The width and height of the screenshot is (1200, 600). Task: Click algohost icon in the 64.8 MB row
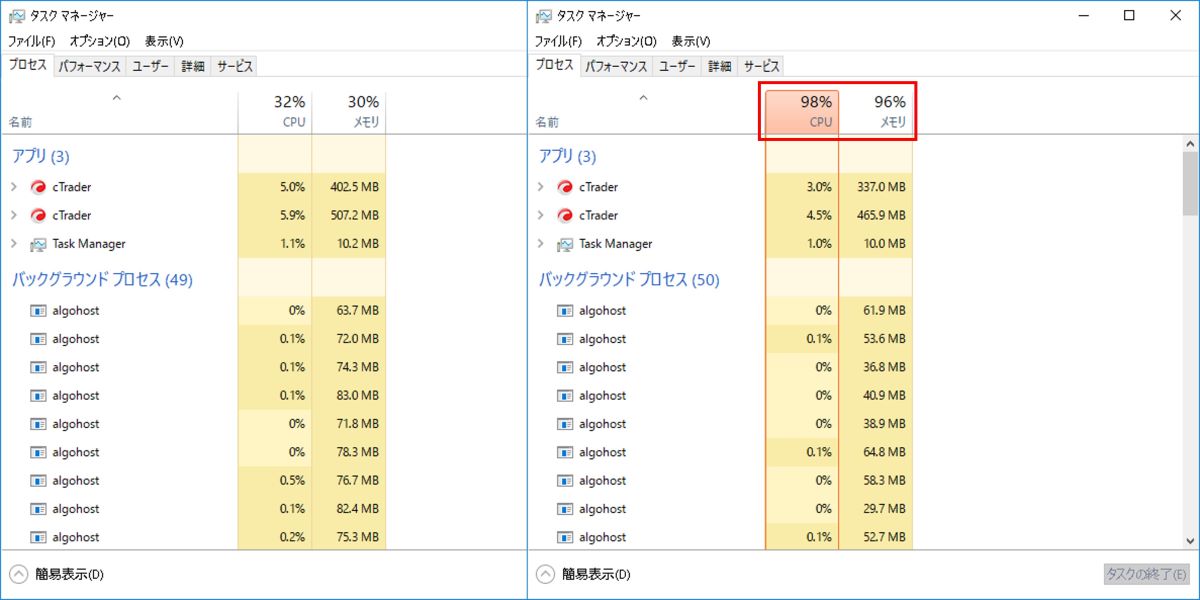[565, 452]
